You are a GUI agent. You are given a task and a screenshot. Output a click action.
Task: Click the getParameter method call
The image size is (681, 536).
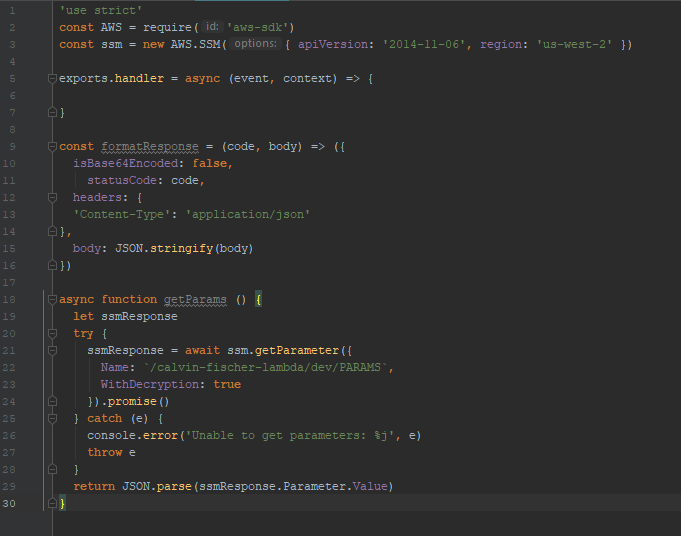(x=297, y=351)
